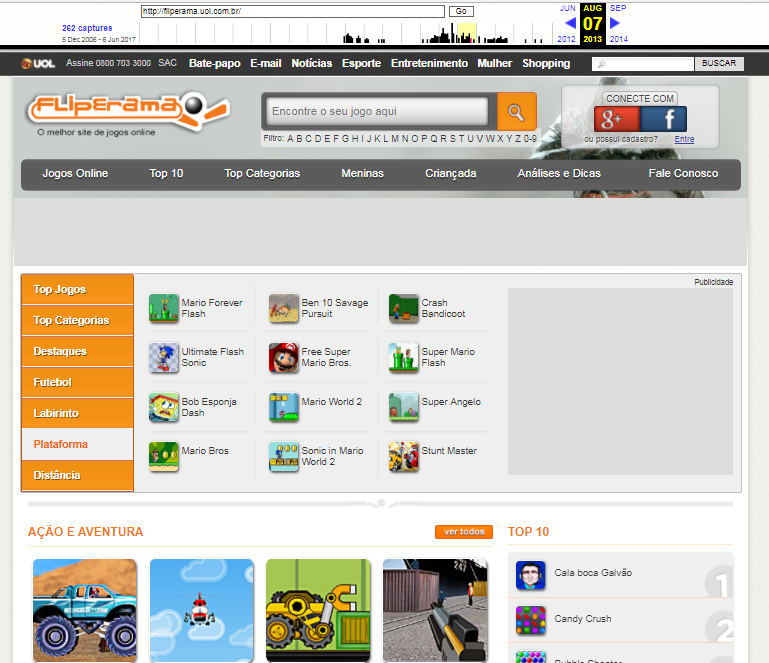
Task: Open Bob Esponja Dash icon
Action: [x=164, y=407]
